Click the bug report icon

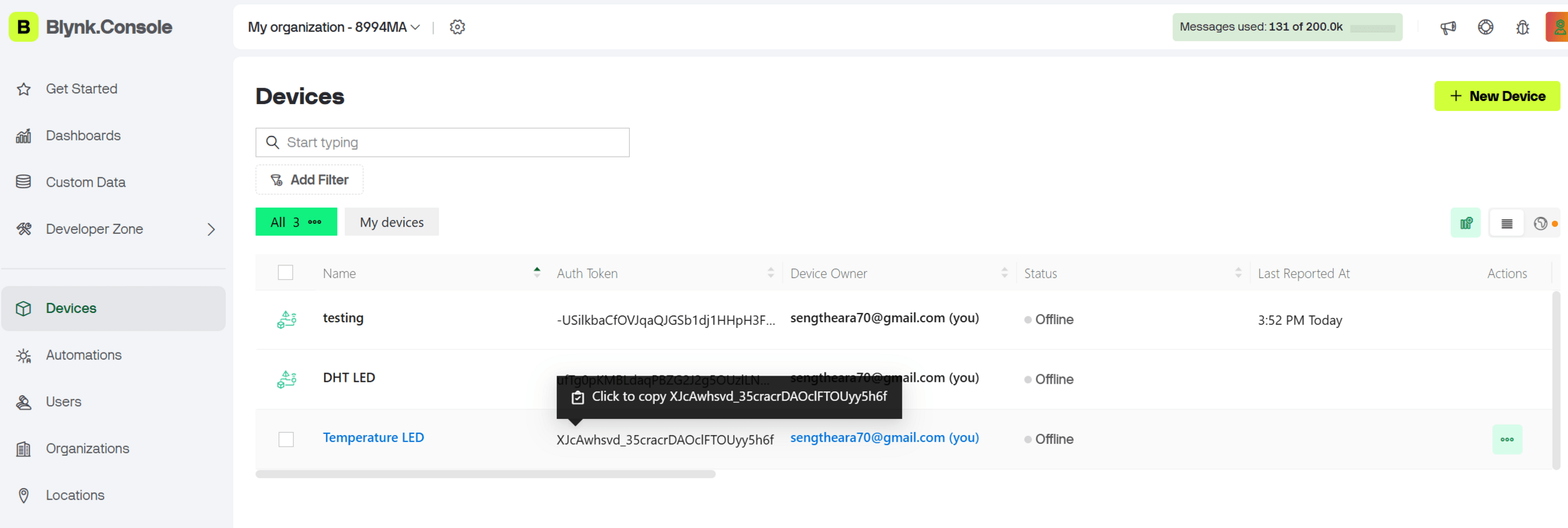1522,28
